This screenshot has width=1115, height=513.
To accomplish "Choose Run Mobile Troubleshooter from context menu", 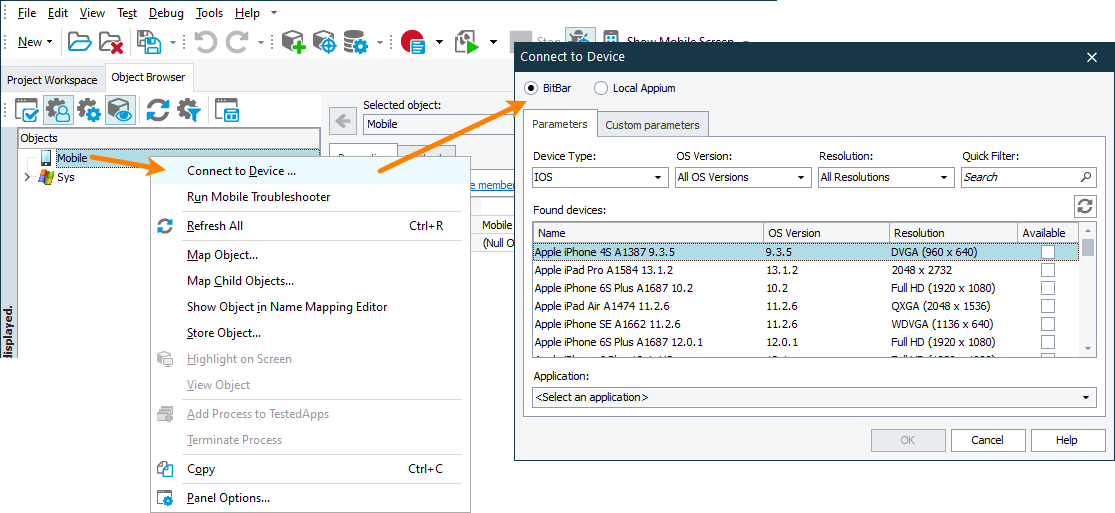I will (258, 197).
